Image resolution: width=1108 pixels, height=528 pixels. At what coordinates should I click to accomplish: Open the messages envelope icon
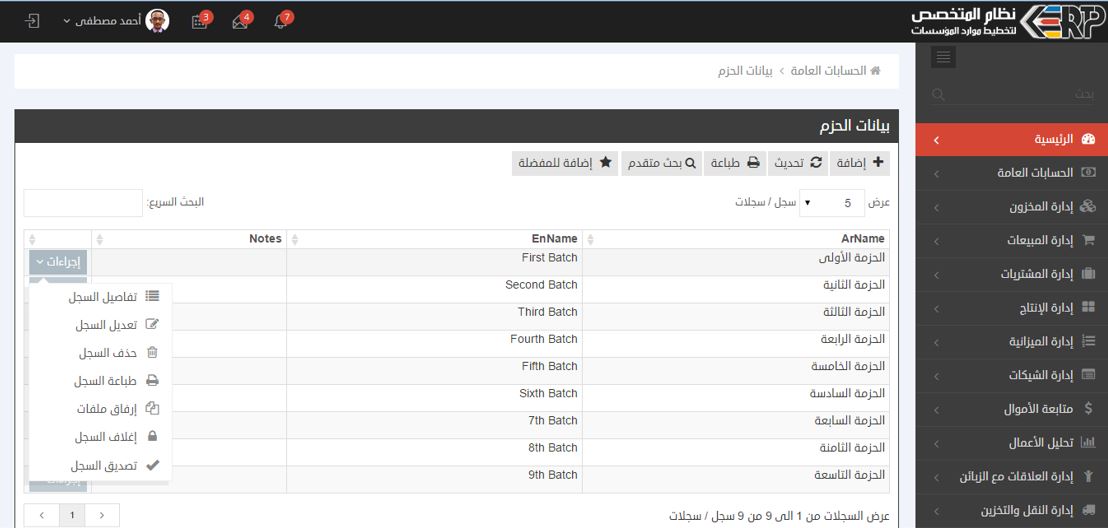coord(240,22)
